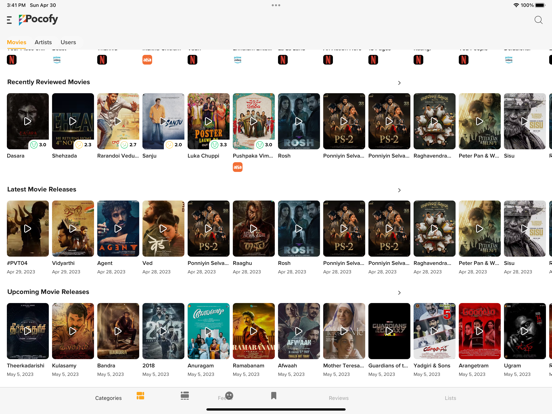Click the Aha icon below Pushpaka Vimanam
The height and width of the screenshot is (414, 552).
pyautogui.click(x=238, y=167)
